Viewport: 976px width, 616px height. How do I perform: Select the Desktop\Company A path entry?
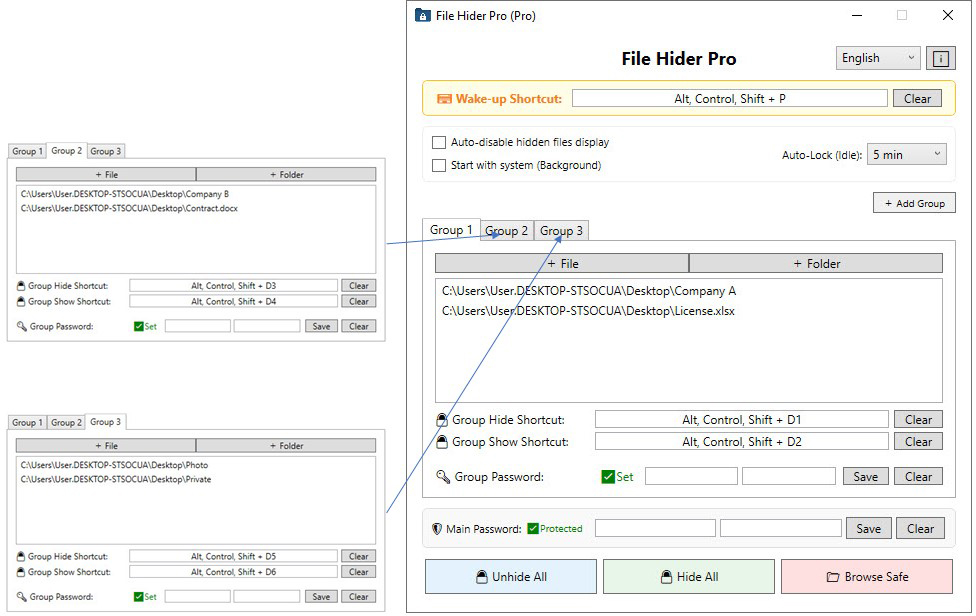click(x=589, y=291)
